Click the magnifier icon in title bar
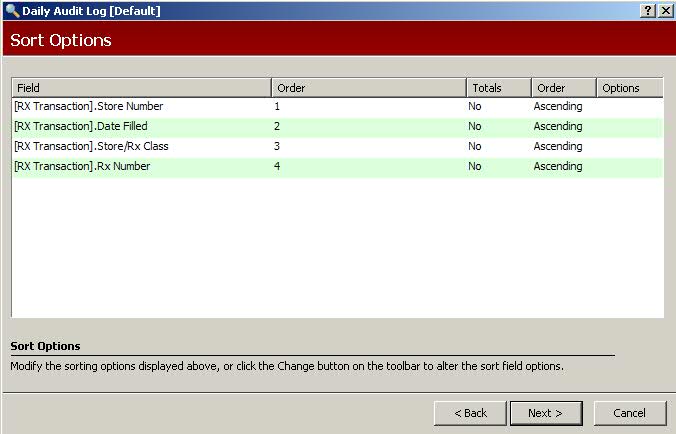The image size is (676, 434). 11,10
